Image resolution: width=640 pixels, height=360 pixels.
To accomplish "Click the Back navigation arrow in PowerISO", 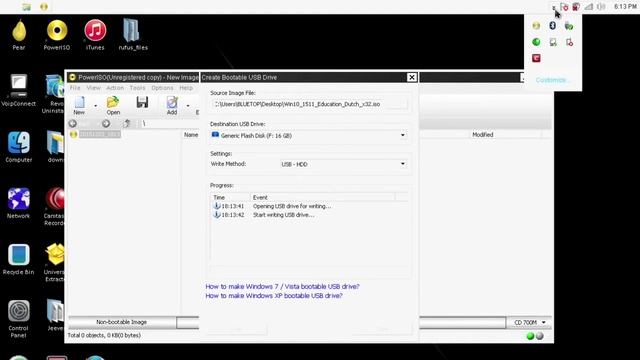I will pos(73,123).
